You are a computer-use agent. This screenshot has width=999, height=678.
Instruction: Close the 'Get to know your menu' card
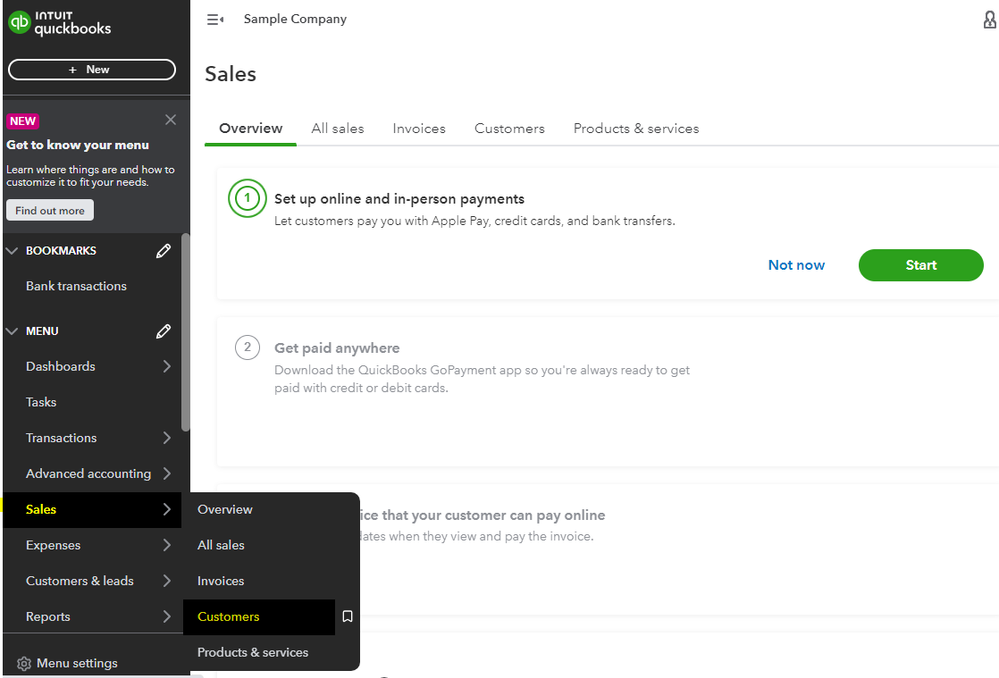[x=170, y=120]
